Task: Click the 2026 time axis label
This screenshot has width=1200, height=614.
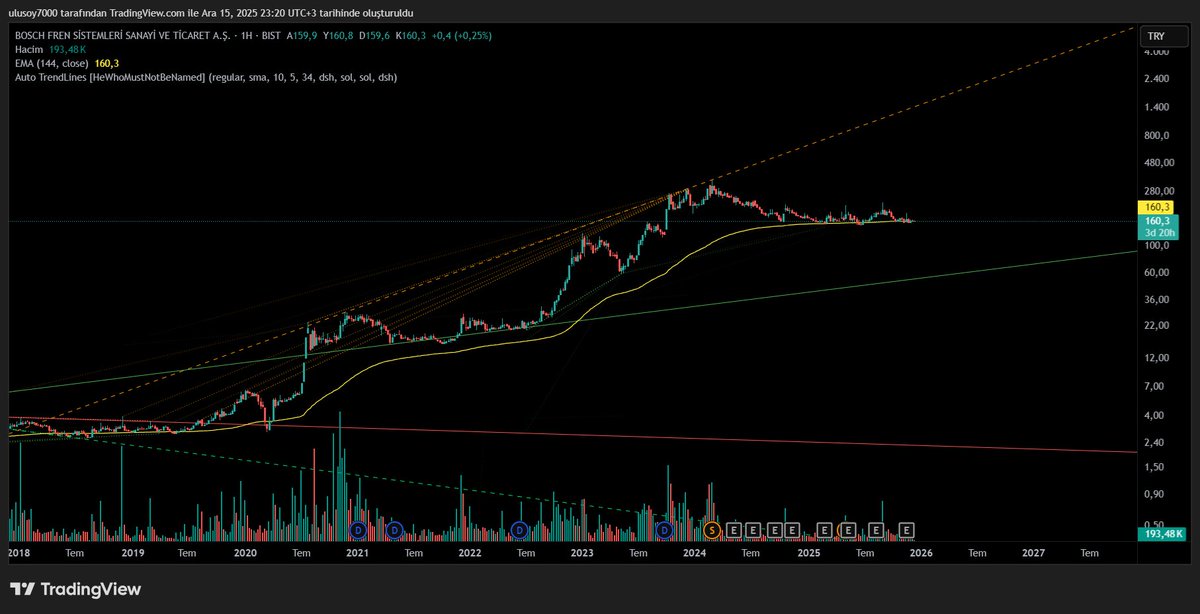Action: click(x=921, y=552)
